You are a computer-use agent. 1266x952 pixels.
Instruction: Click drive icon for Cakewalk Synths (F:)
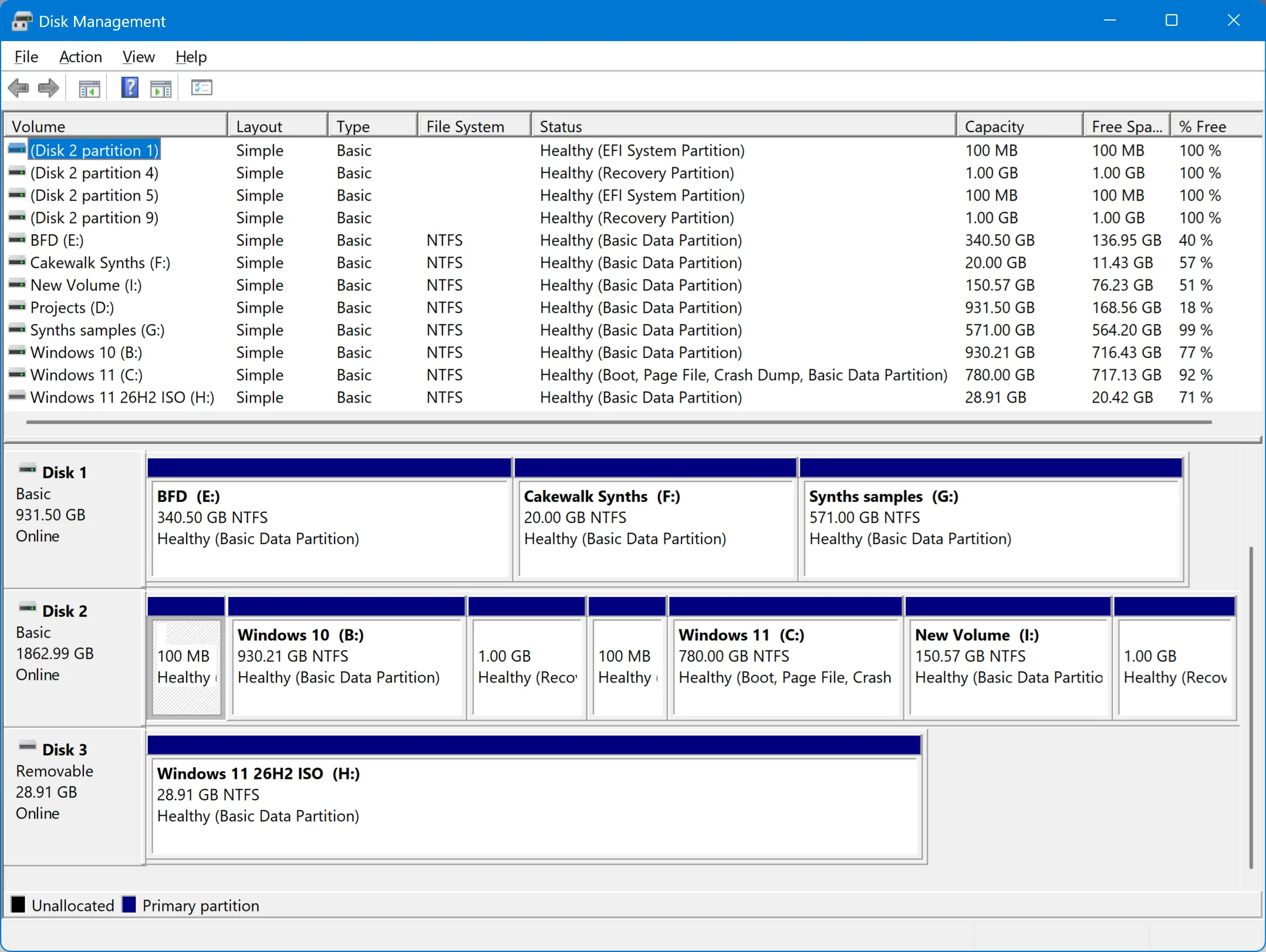(17, 262)
